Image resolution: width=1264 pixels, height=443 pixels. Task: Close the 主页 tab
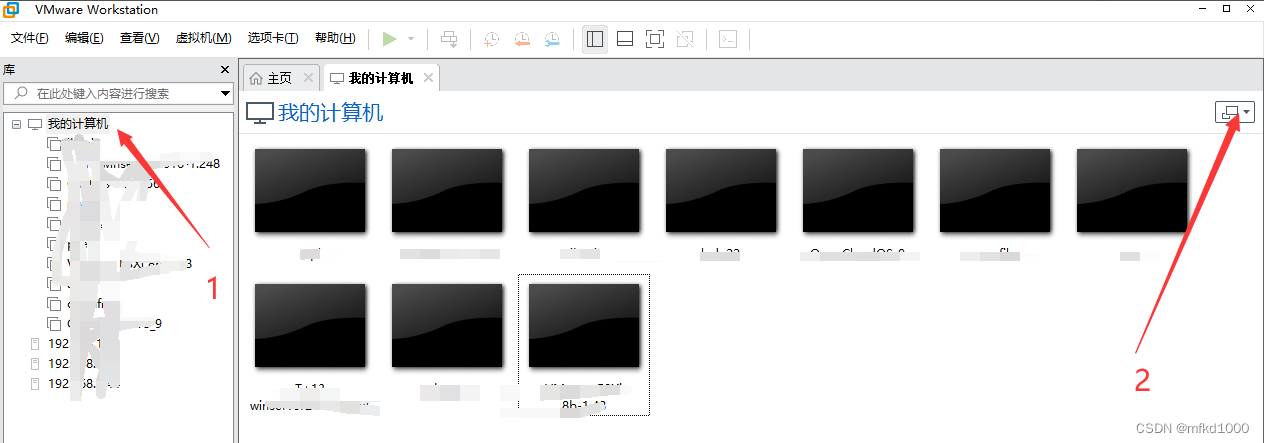[x=308, y=77]
